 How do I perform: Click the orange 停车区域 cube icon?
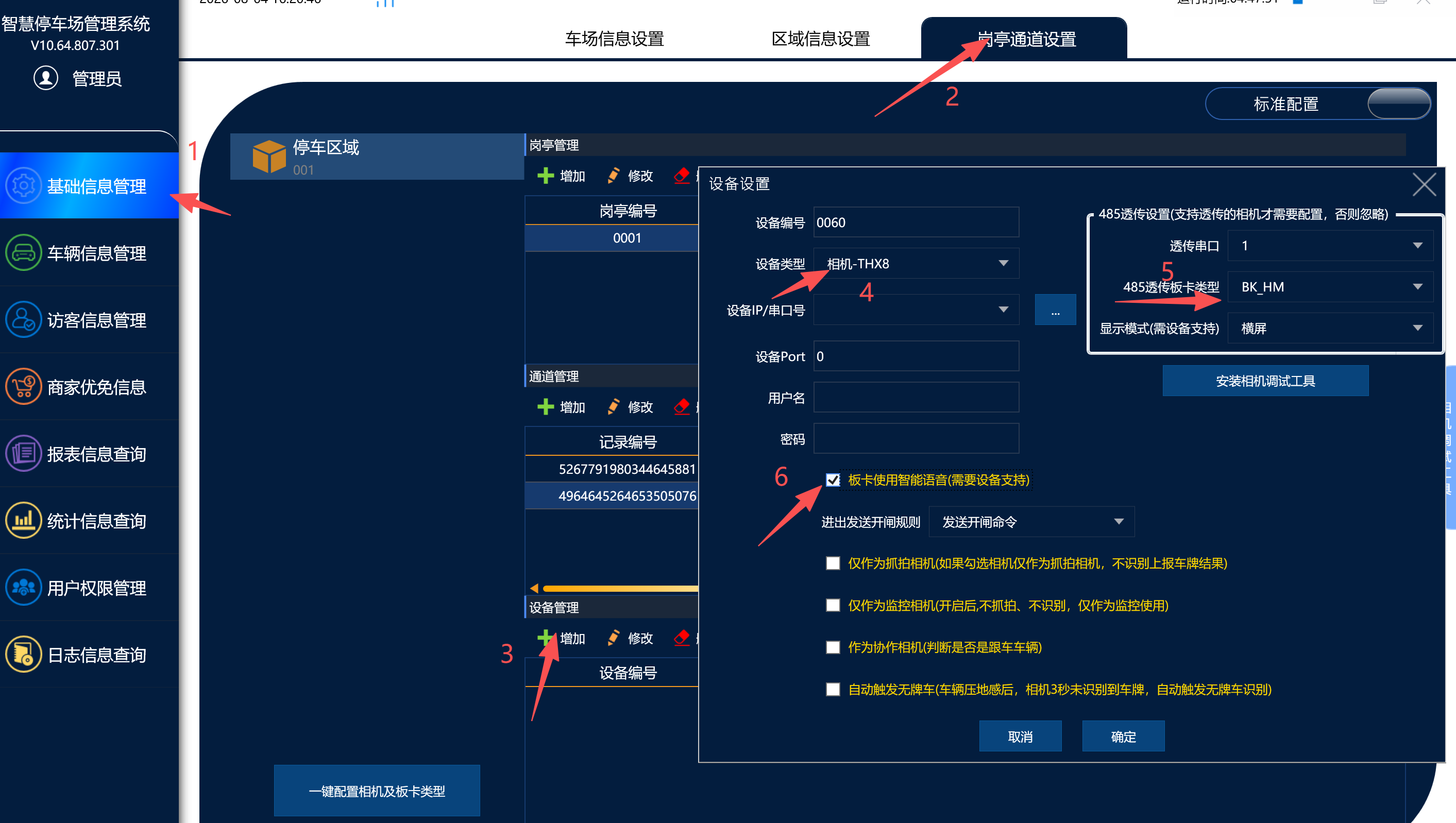click(x=269, y=157)
